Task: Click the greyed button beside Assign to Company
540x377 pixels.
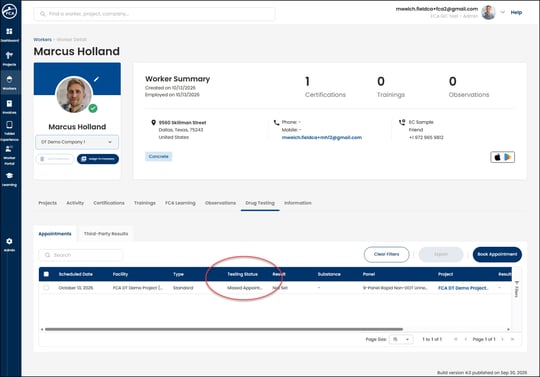Action: pyautogui.click(x=54, y=159)
